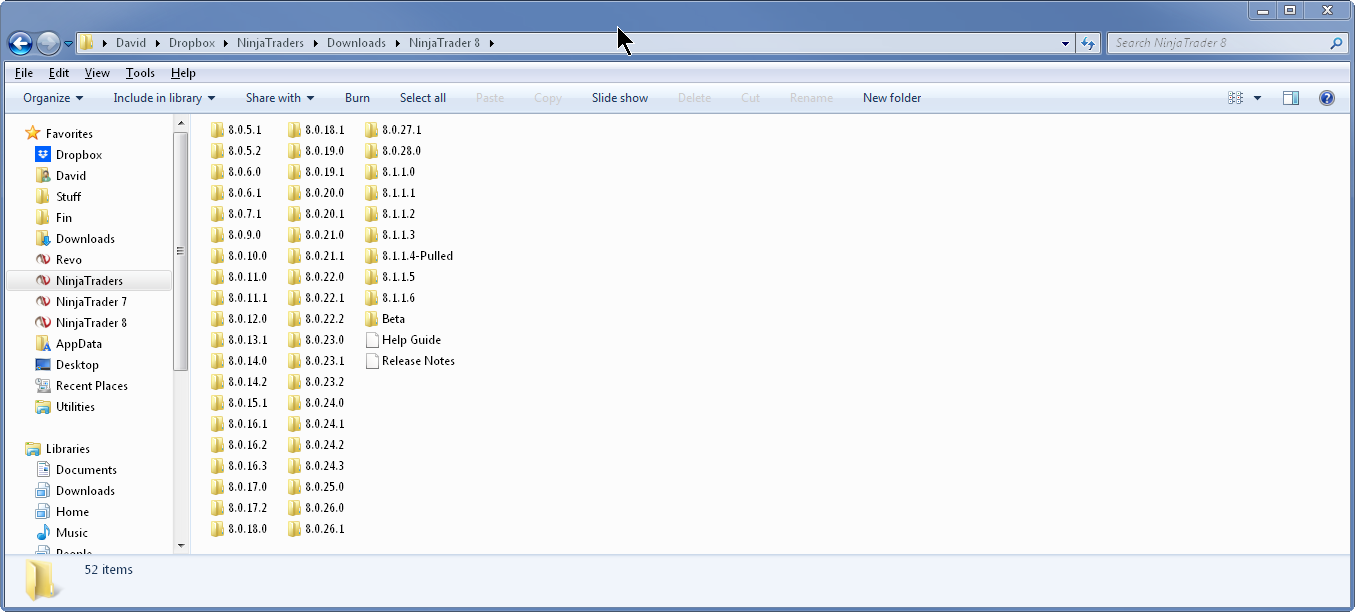Image resolution: width=1355 pixels, height=612 pixels.
Task: Select Recent Places in Favorites
Action: pos(92,386)
